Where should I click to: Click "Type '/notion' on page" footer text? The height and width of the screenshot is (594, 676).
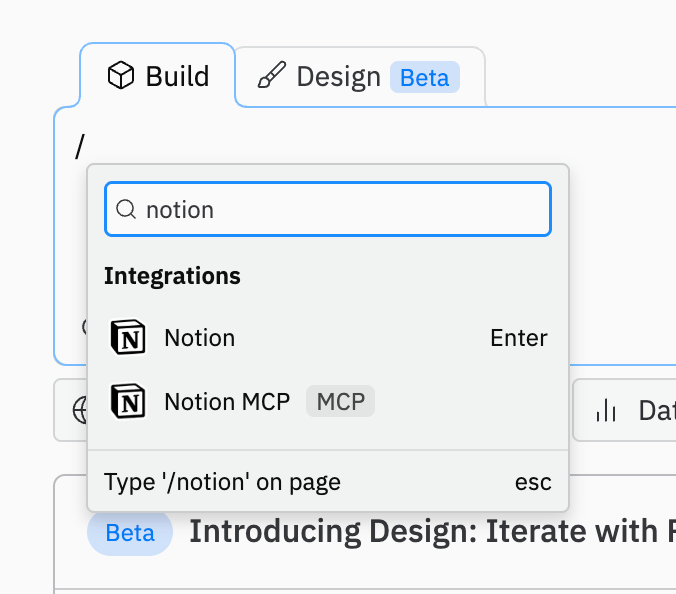[x=222, y=482]
